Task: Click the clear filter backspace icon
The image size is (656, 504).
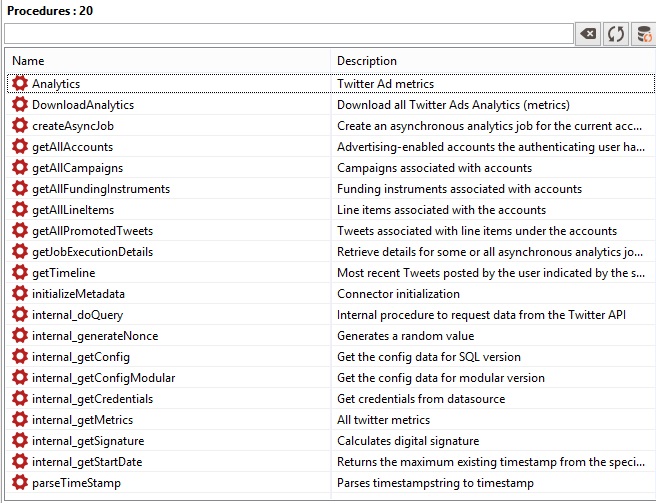Action: tap(589, 34)
